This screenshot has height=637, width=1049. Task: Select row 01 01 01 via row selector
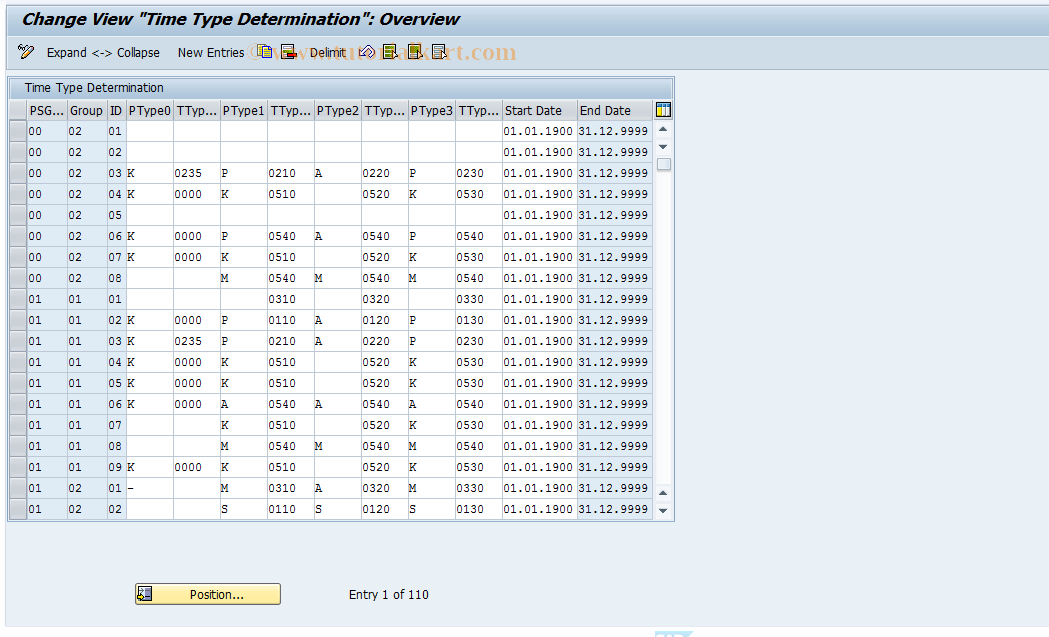click(x=18, y=299)
